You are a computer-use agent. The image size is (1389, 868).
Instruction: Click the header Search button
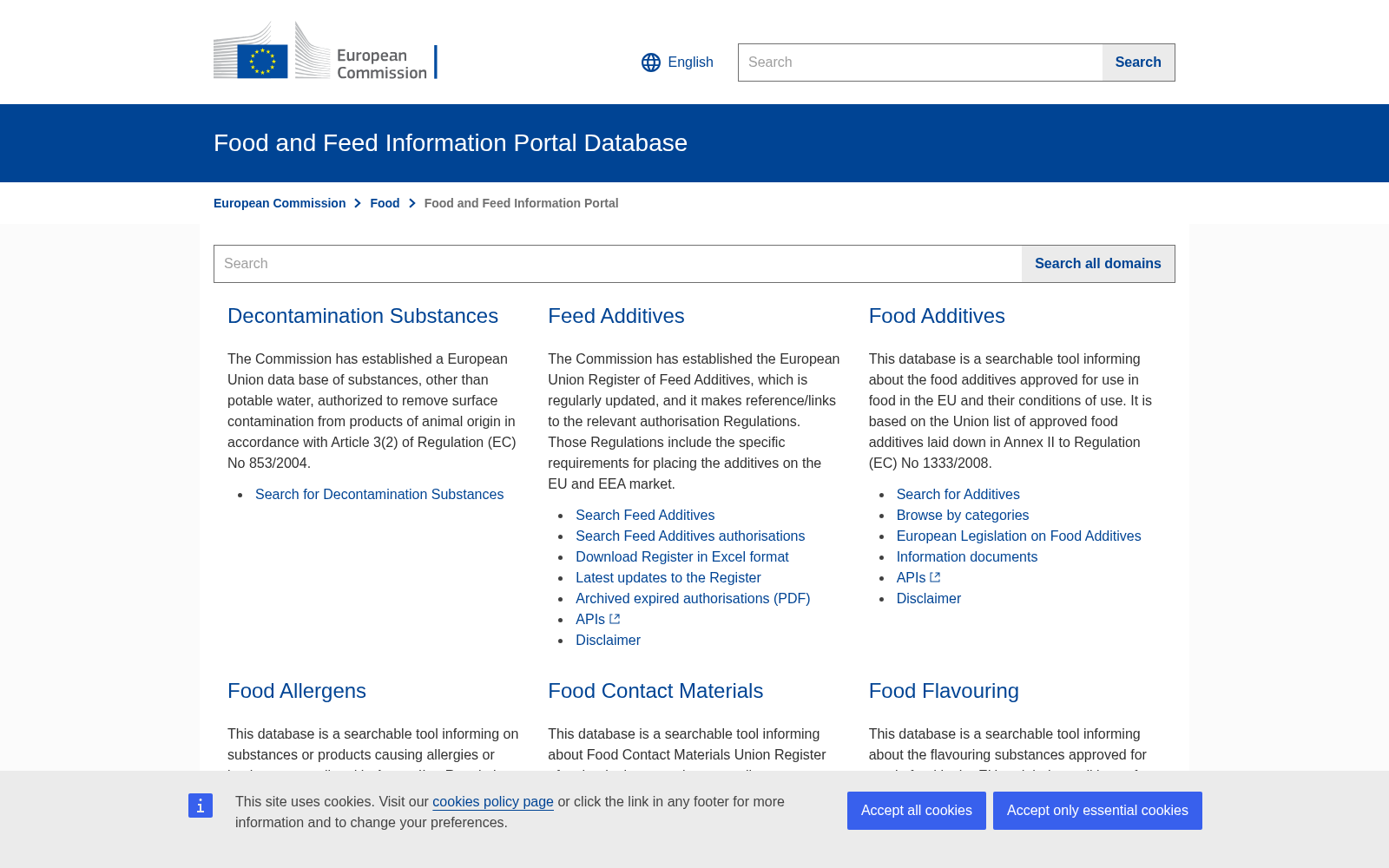1138,62
